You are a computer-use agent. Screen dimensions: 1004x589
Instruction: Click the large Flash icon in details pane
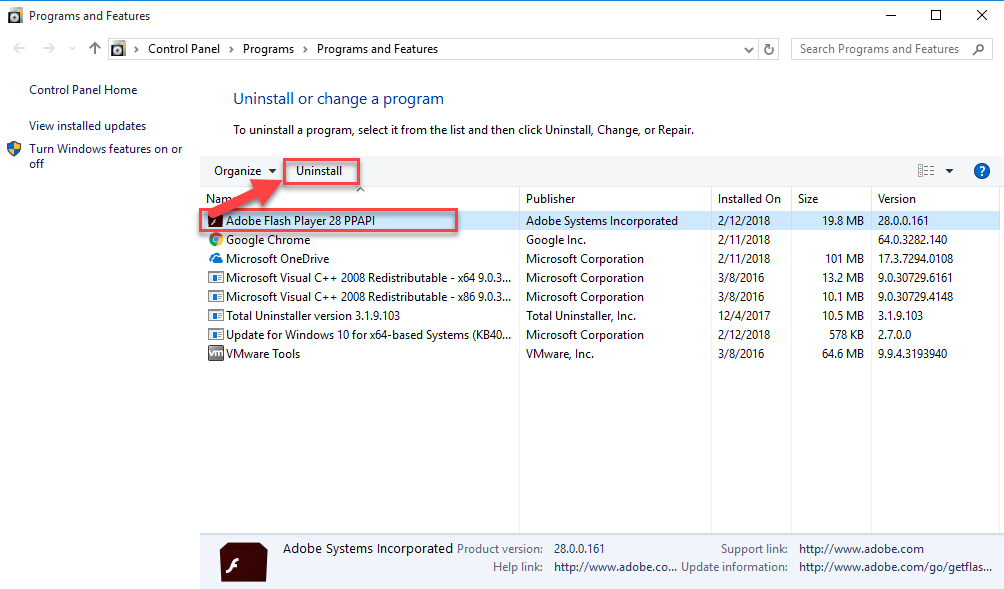tap(243, 562)
